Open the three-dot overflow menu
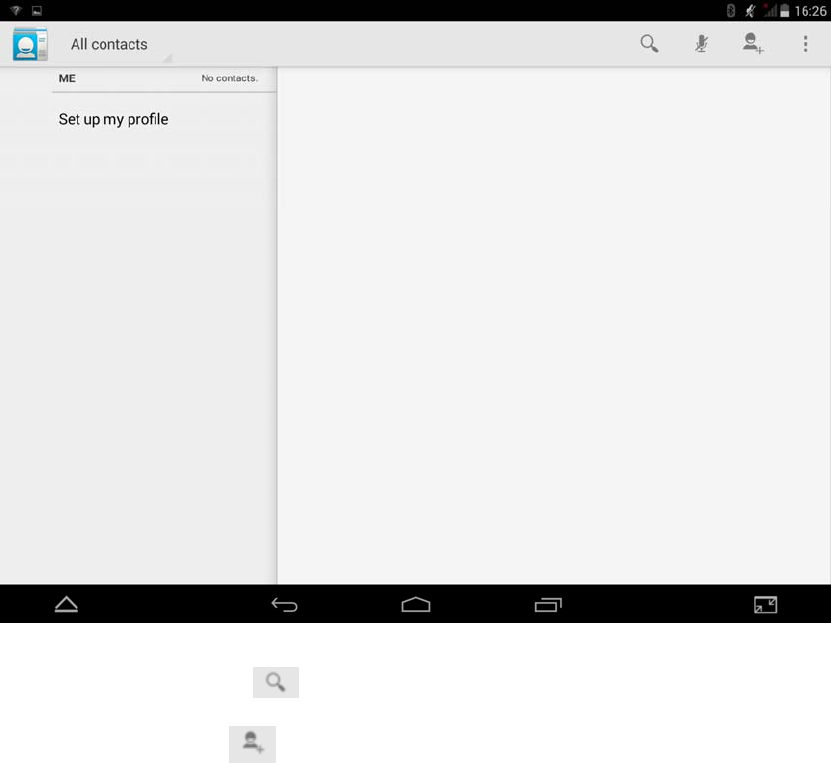This screenshot has width=831, height=763. 805,43
